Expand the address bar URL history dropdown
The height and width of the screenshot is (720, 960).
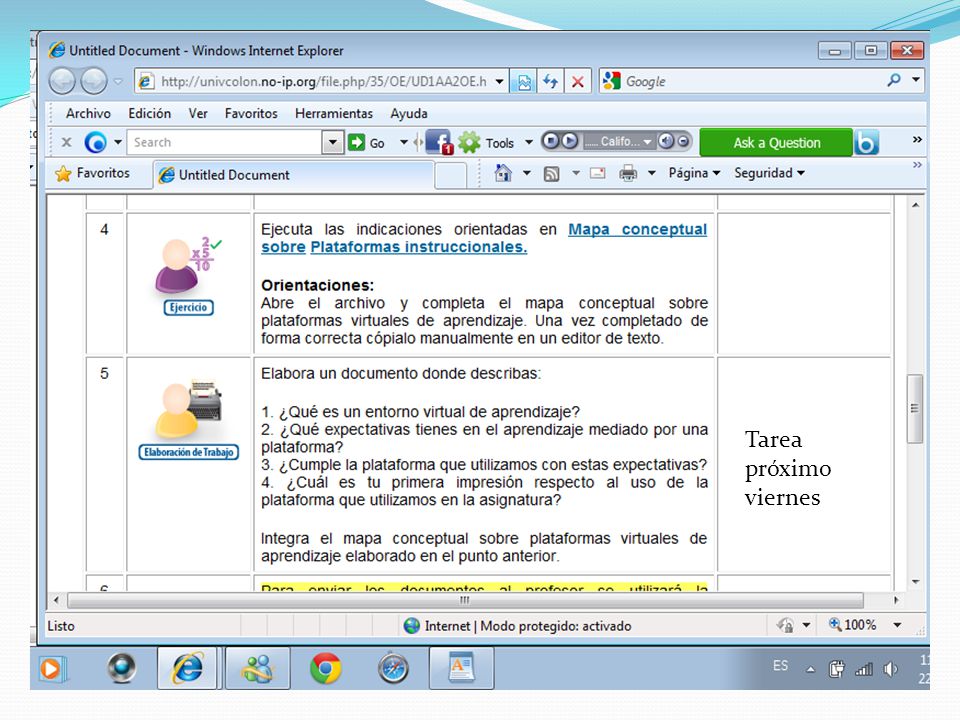pos(500,81)
